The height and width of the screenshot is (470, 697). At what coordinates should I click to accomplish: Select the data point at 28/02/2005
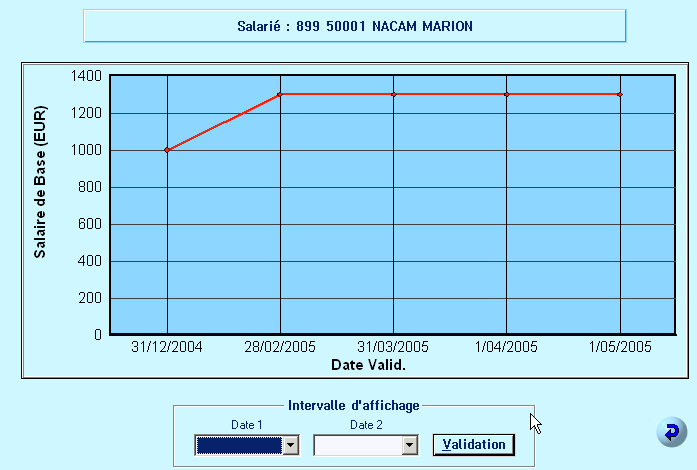coord(280,94)
